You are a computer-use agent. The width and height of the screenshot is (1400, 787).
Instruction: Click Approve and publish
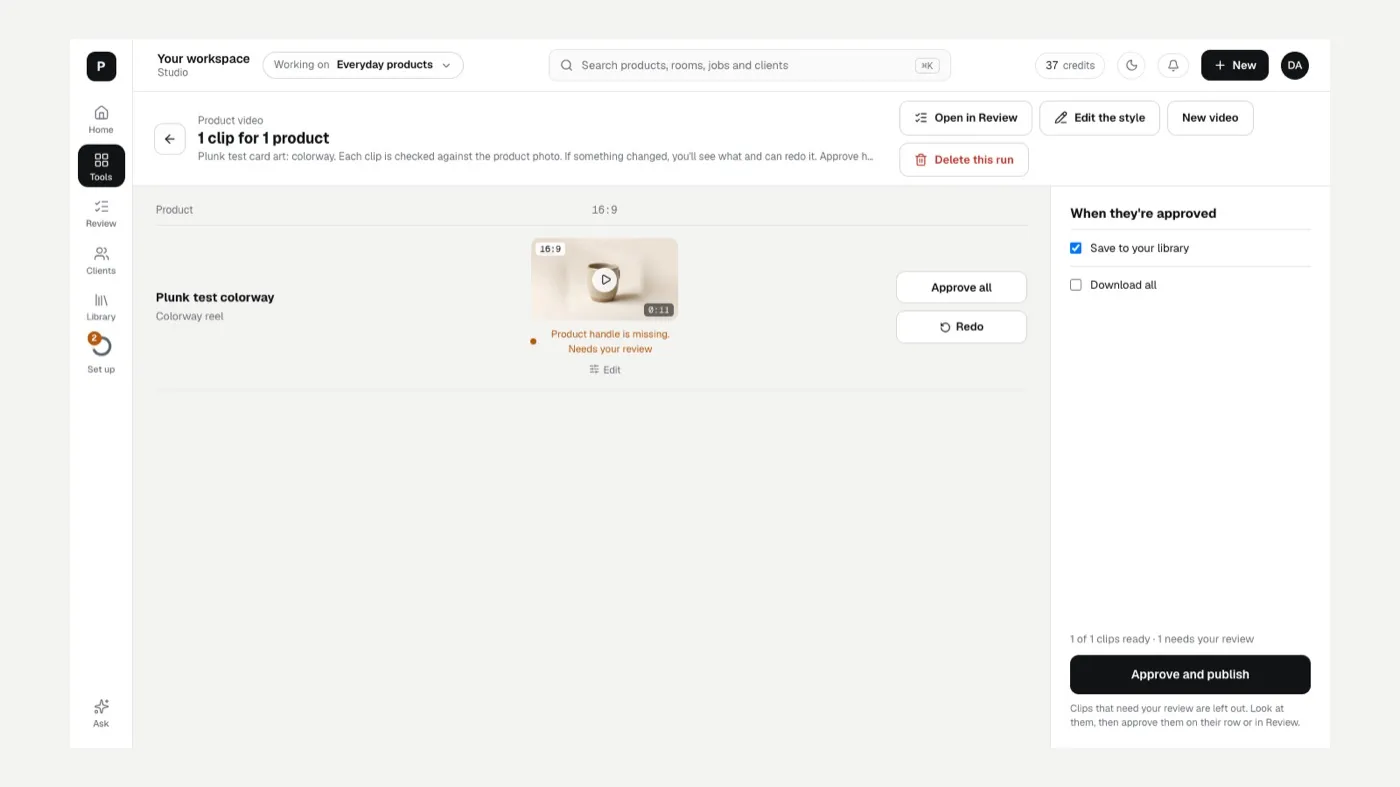(1190, 675)
